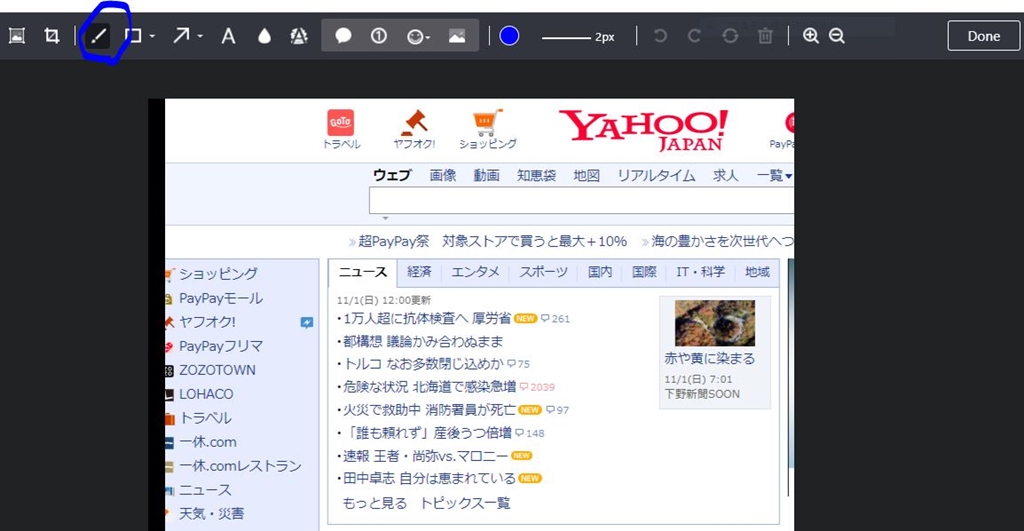1024x531 pixels.
Task: Switch to the 地域 topics tab
Action: 758,272
